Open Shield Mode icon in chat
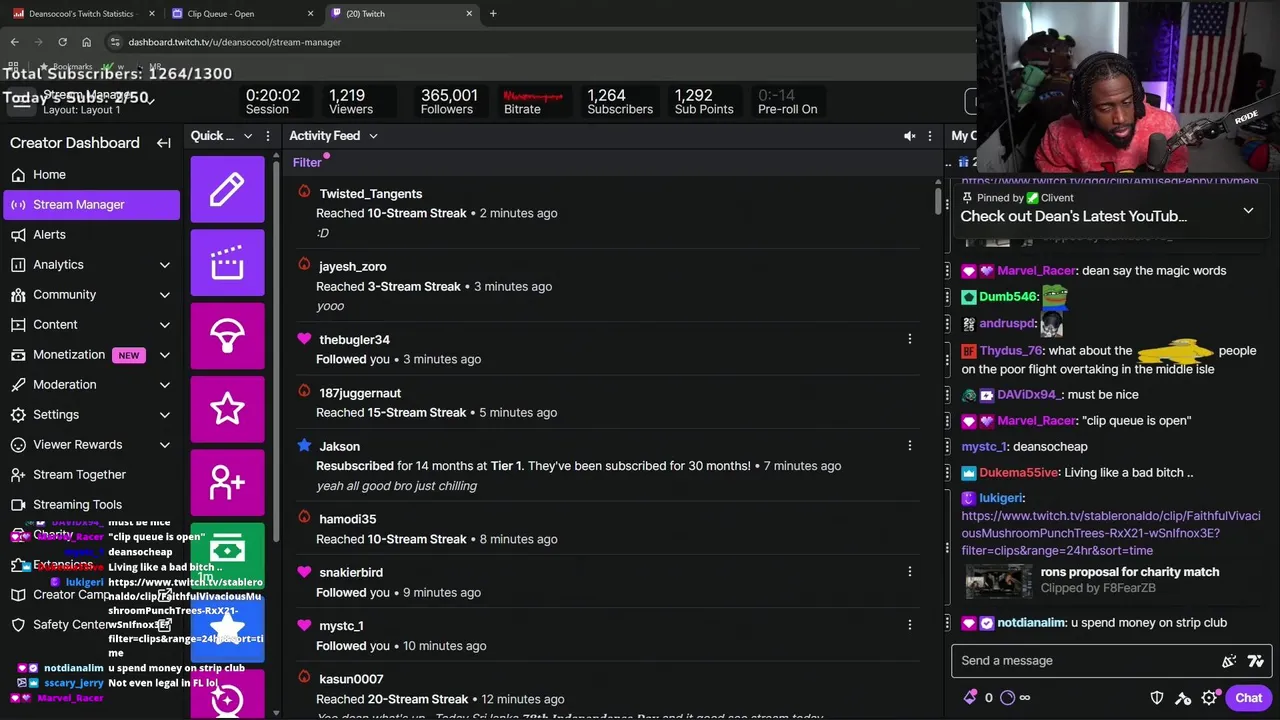 1157,698
